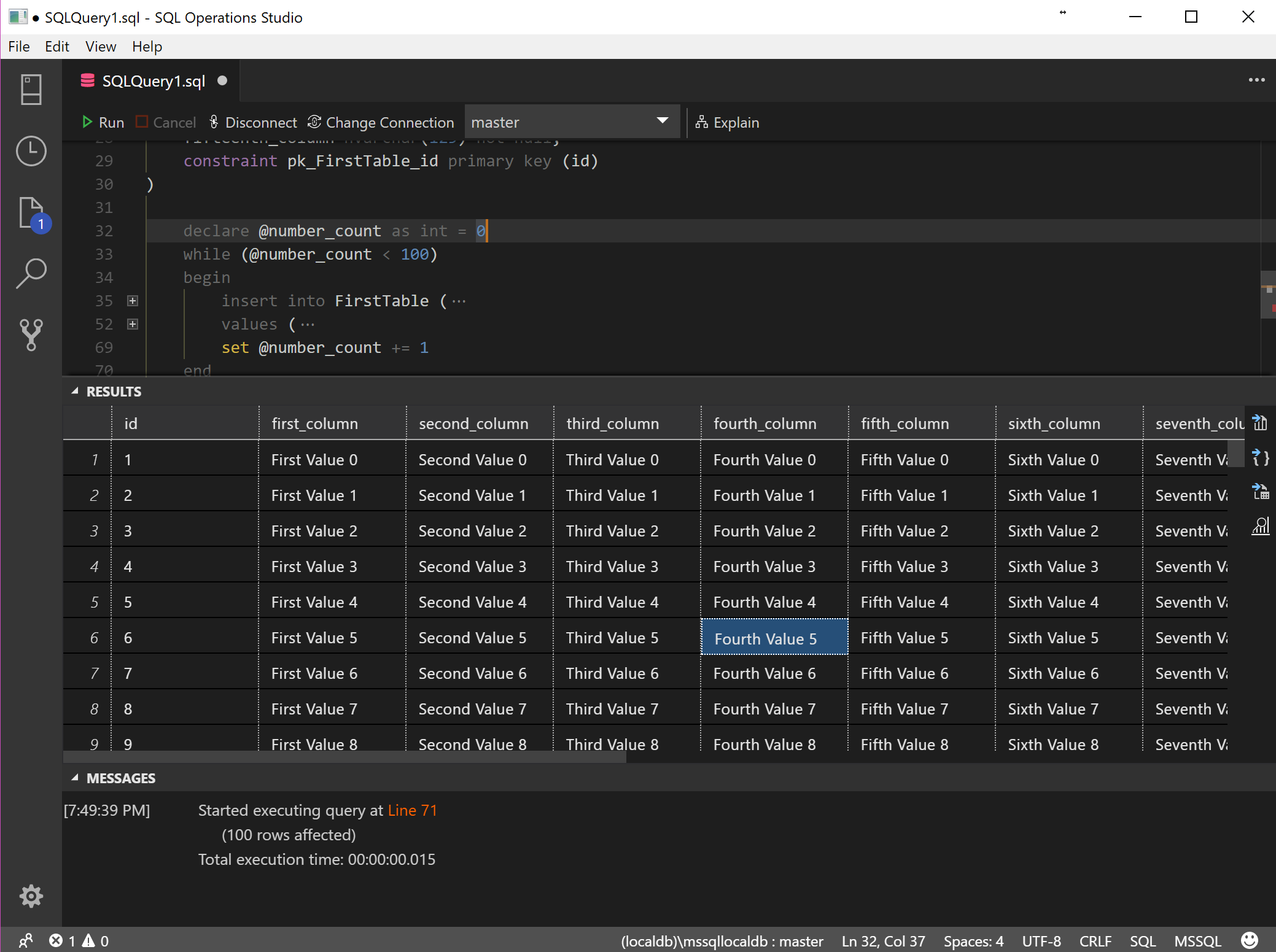
Task: Click SQL language mode in status bar
Action: pos(1142,941)
